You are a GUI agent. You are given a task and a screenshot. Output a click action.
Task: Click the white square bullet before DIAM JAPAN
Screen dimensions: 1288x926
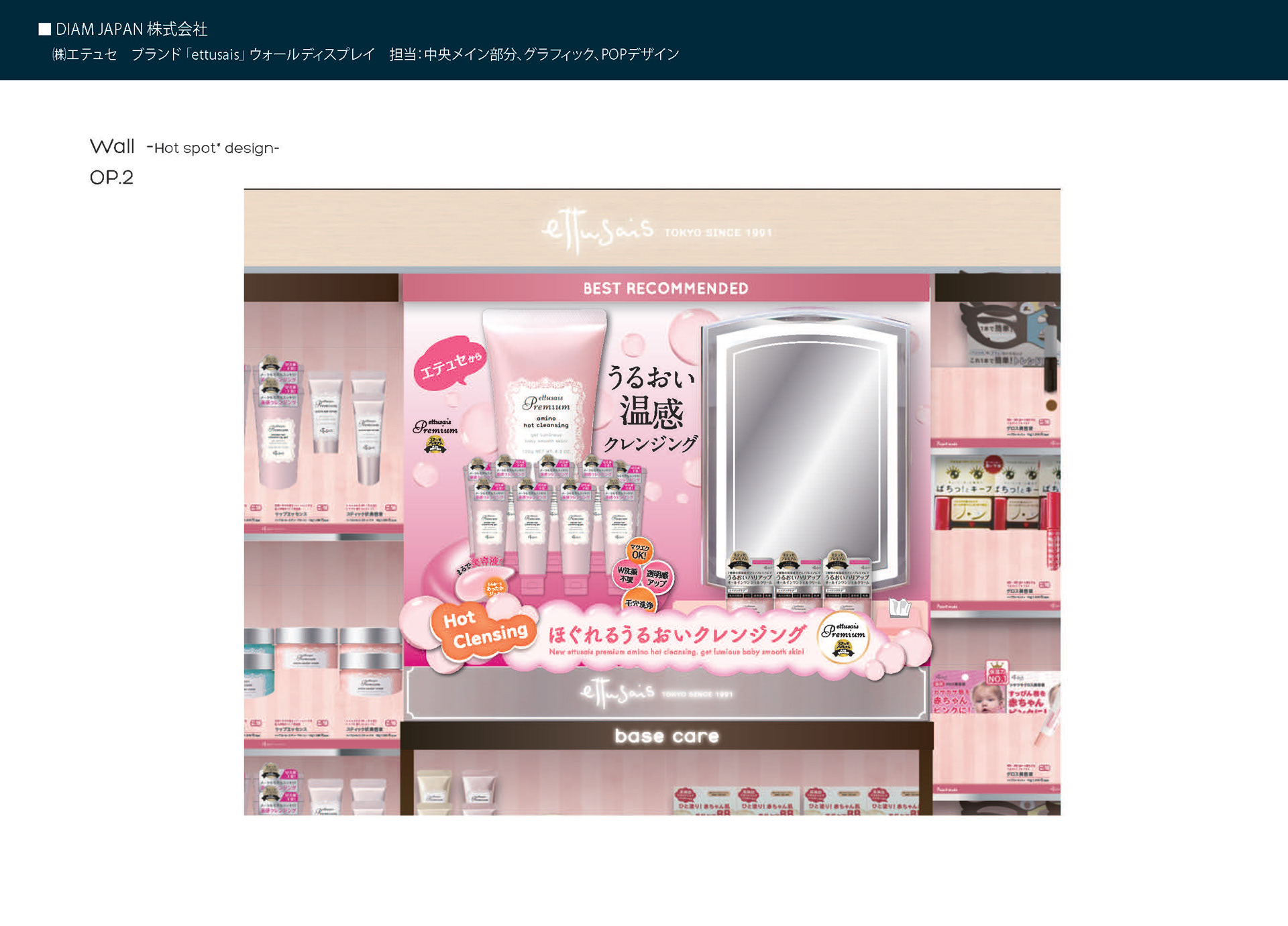tap(45, 29)
